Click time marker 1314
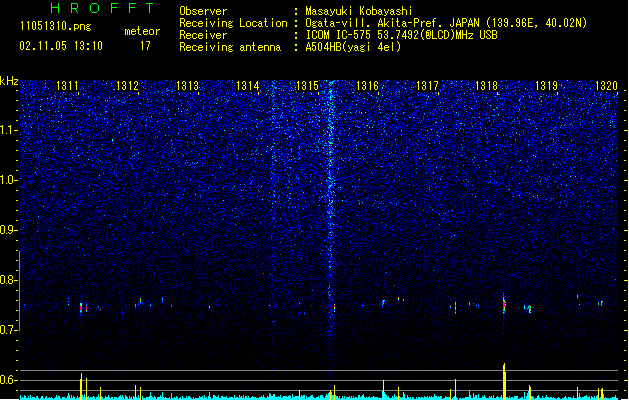 [248, 86]
